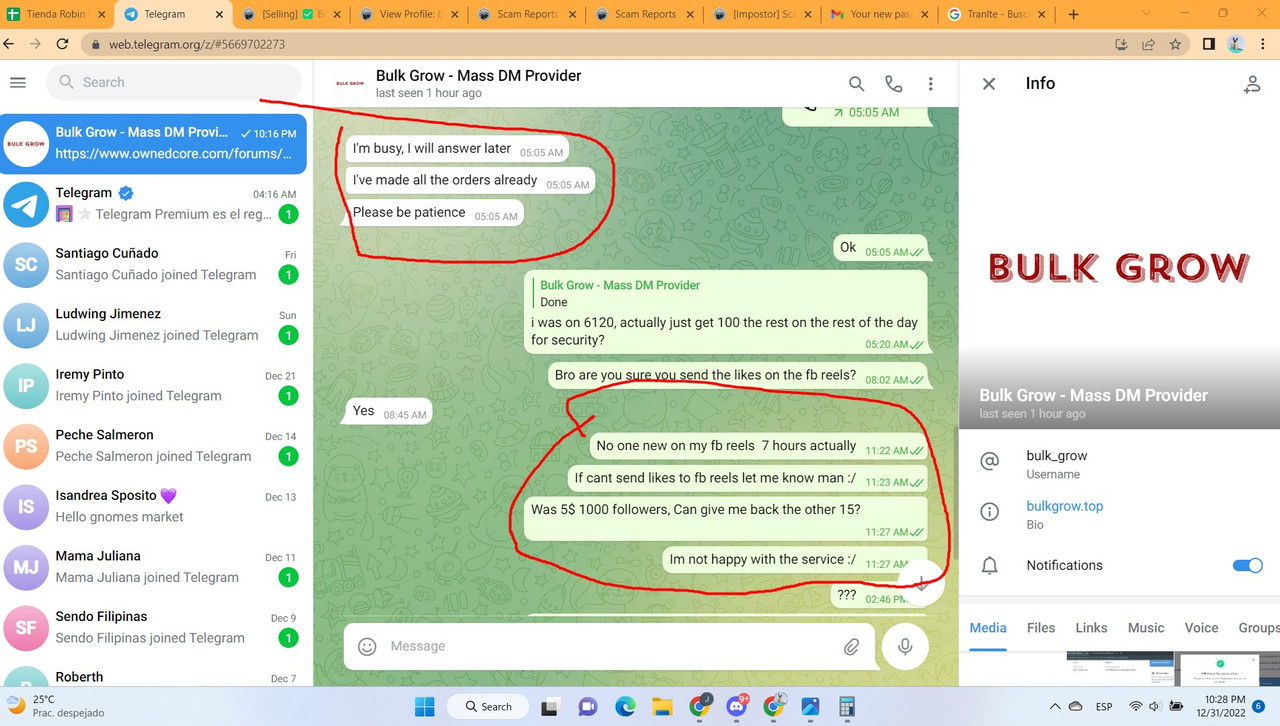Screen dimensions: 1280x726
Task: Open the emoji picker in message box
Action: point(367,646)
